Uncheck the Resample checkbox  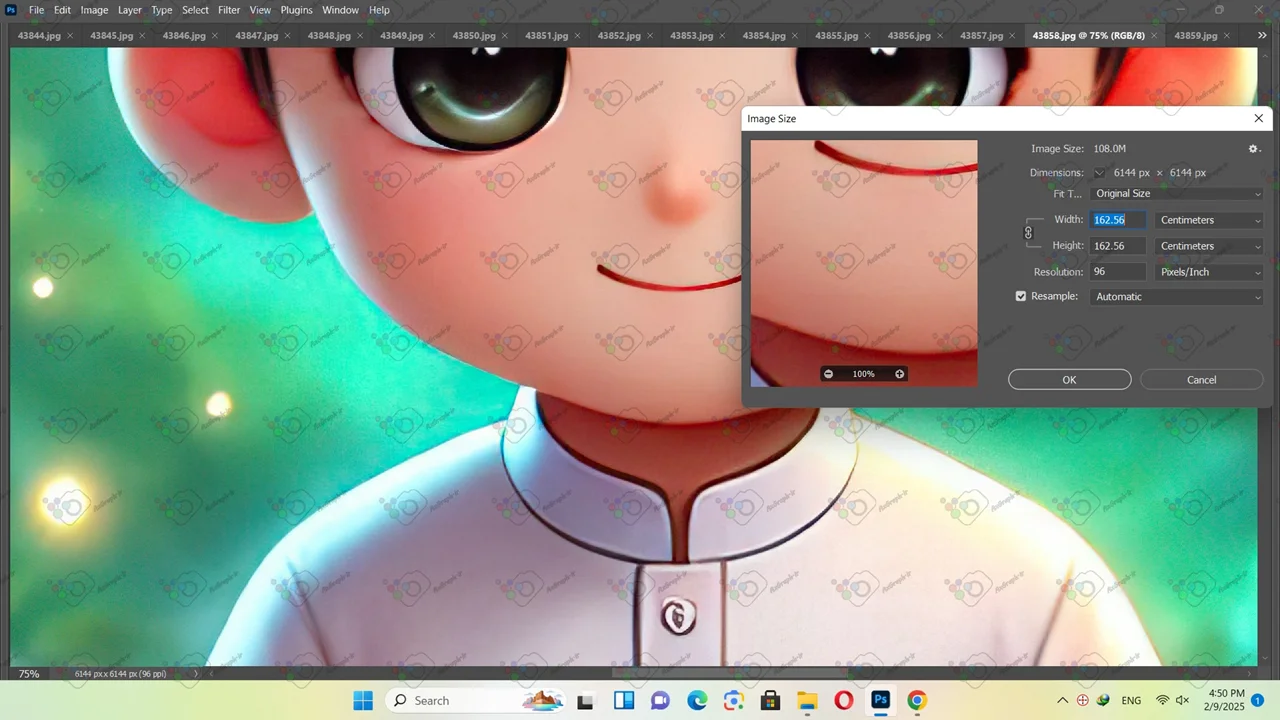click(x=1021, y=297)
